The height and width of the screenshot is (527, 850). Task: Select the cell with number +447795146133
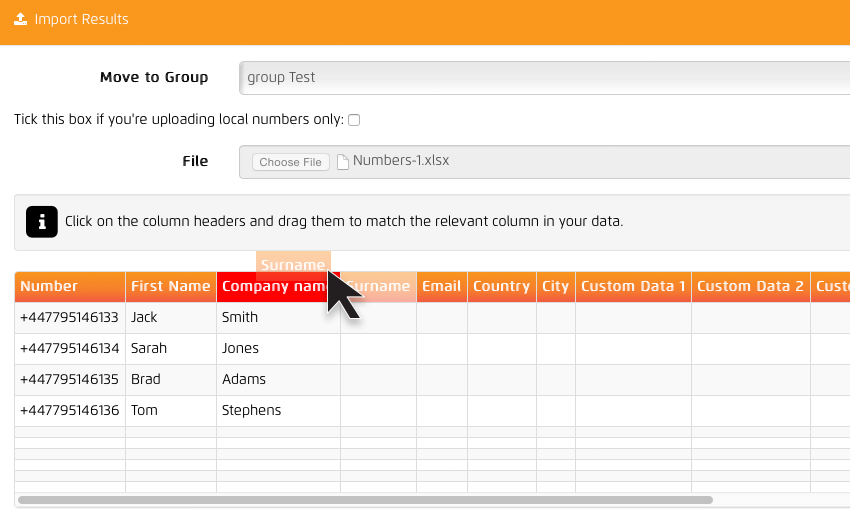pos(69,317)
